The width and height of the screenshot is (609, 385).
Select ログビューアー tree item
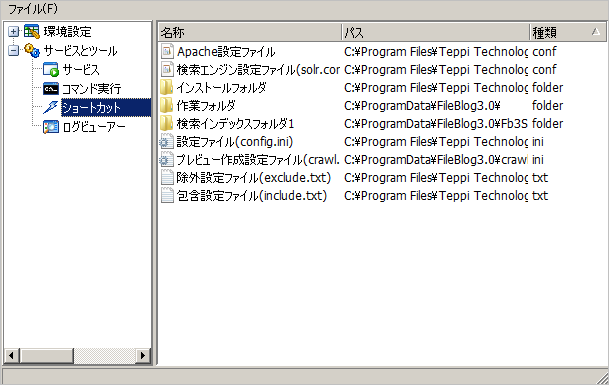pos(94,126)
